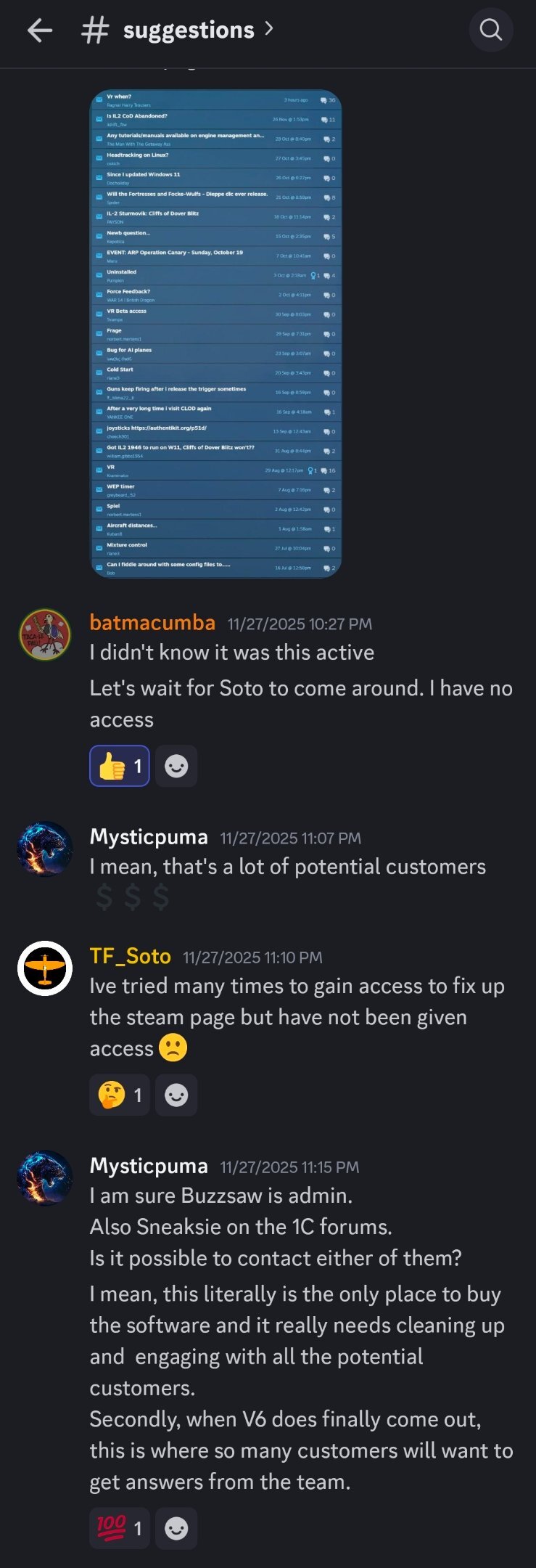Open search from the magnifier icon
The height and width of the screenshot is (1568, 536).
491,30
